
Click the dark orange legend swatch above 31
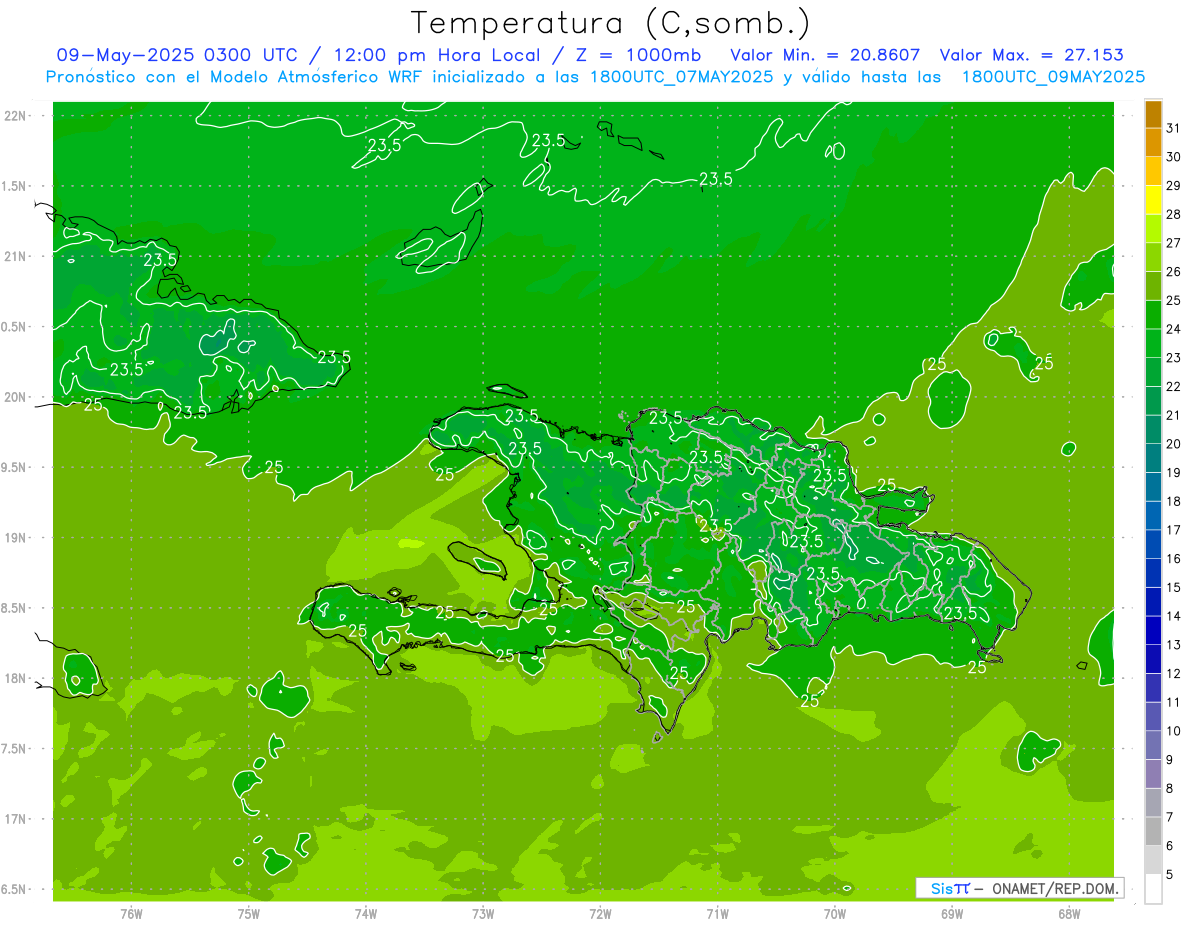point(1153,114)
